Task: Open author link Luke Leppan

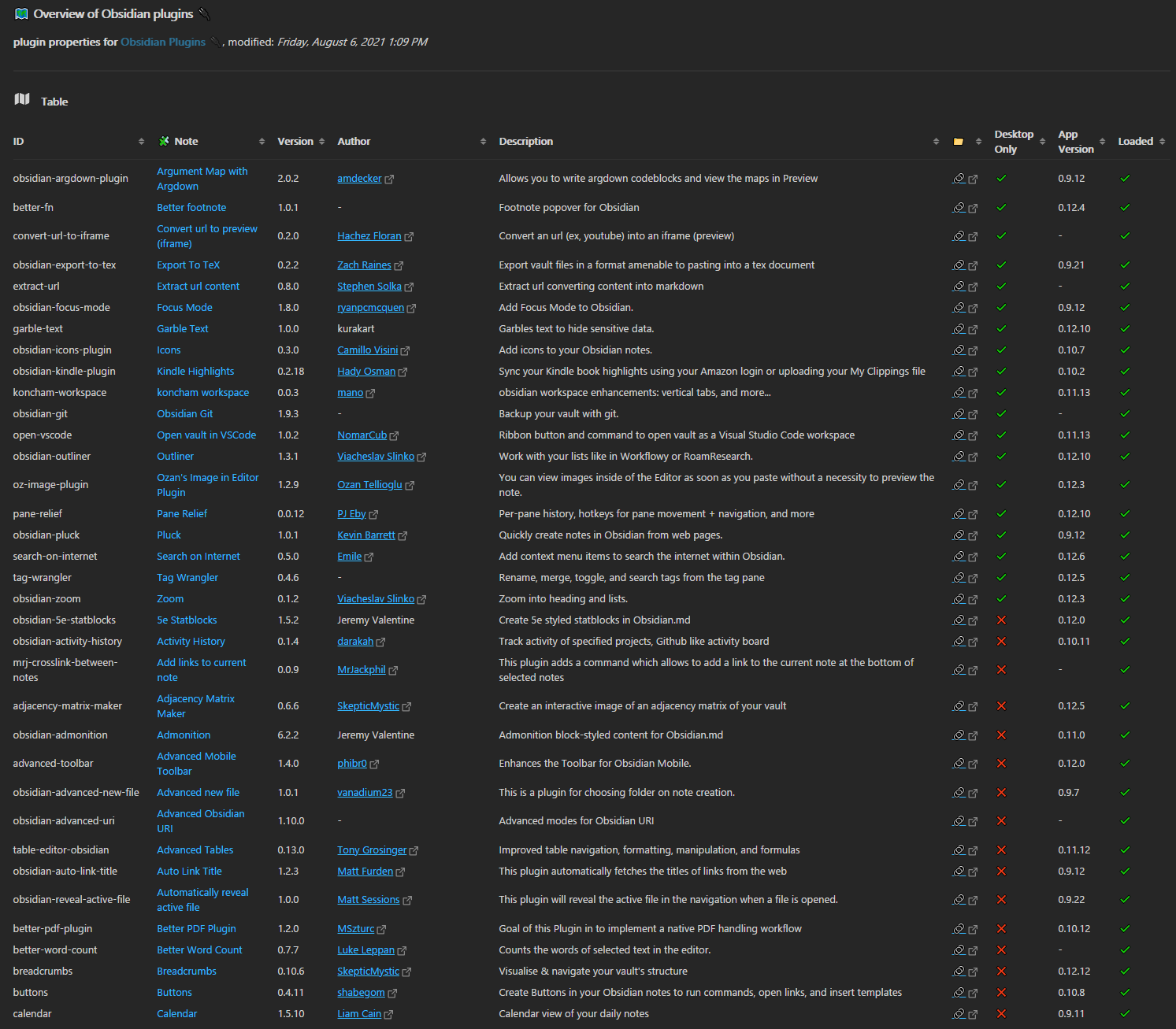Action: (365, 950)
